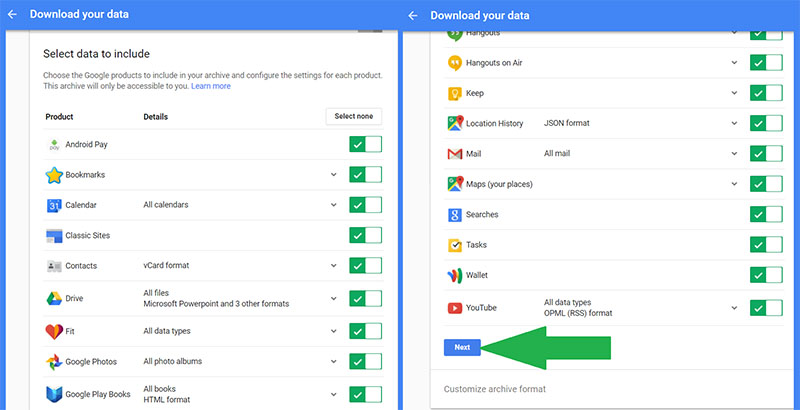Disable the Maps (your places) toggle
Image resolution: width=800 pixels, height=410 pixels.
click(x=766, y=184)
